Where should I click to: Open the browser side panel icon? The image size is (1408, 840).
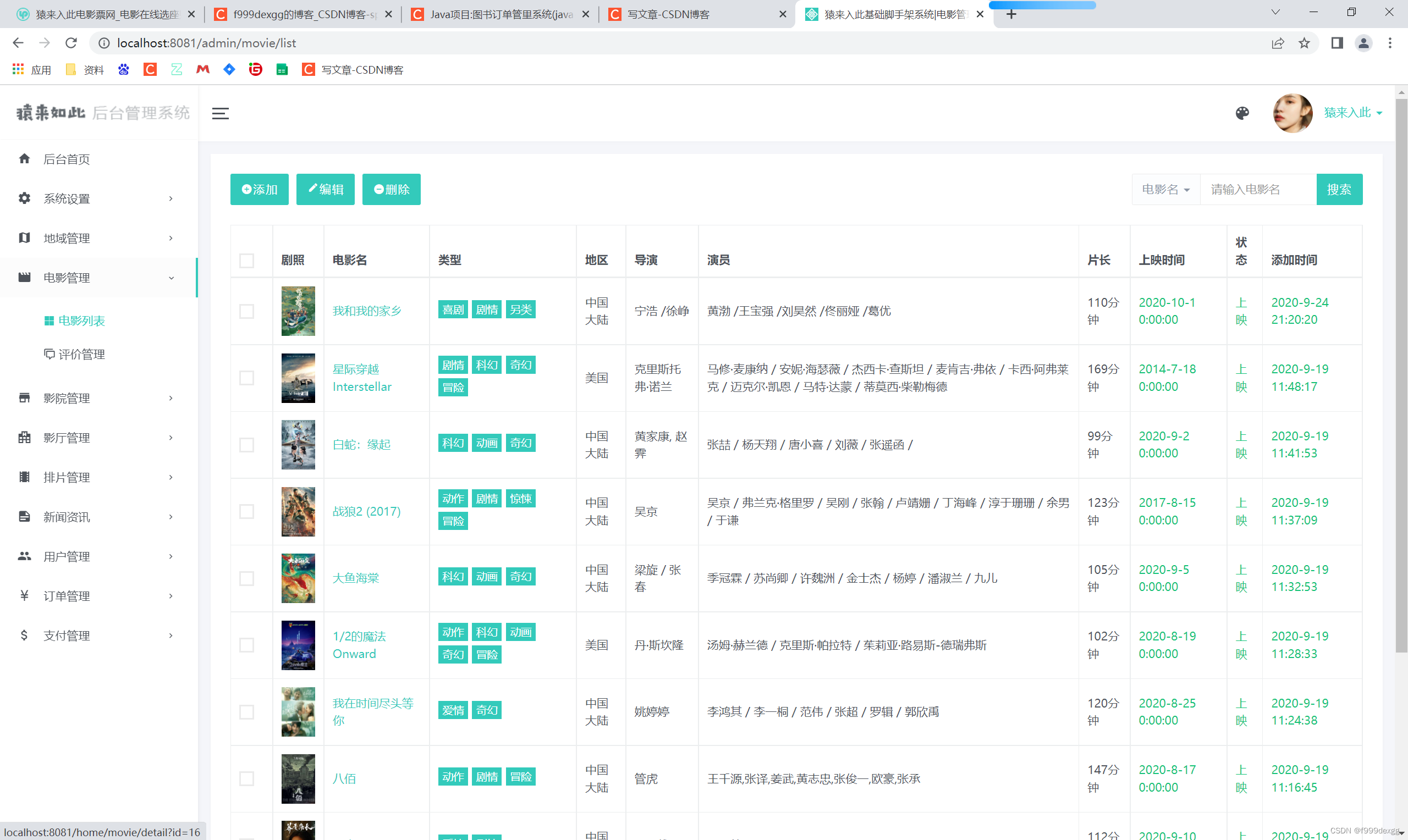click(x=1336, y=43)
